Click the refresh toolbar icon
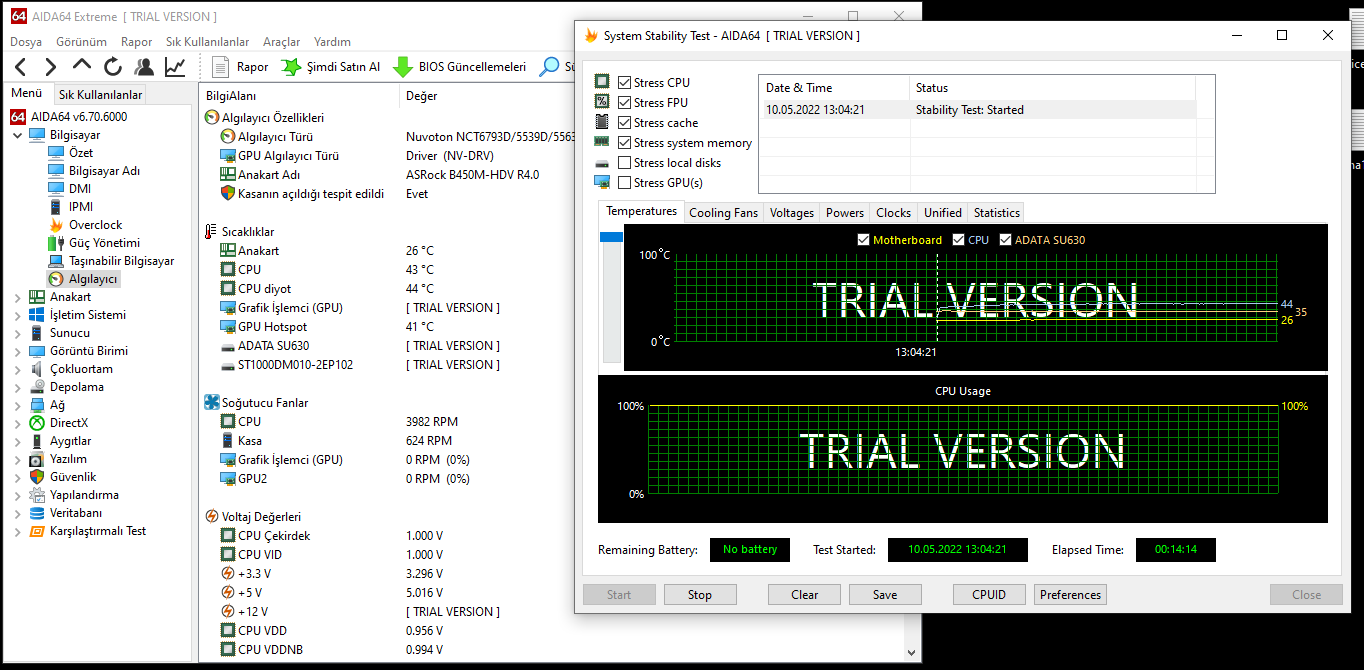The image size is (1364, 670). tap(113, 67)
